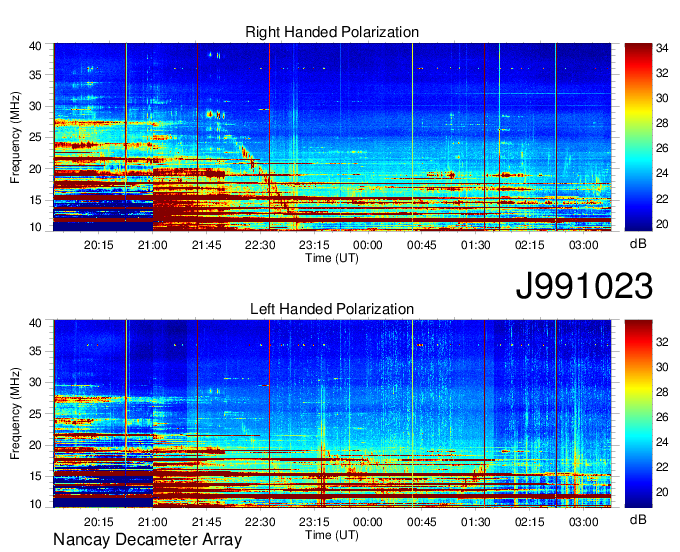Click 01:30 time tick under Left Handed plot
The width and height of the screenshot is (680, 552).
[x=476, y=522]
